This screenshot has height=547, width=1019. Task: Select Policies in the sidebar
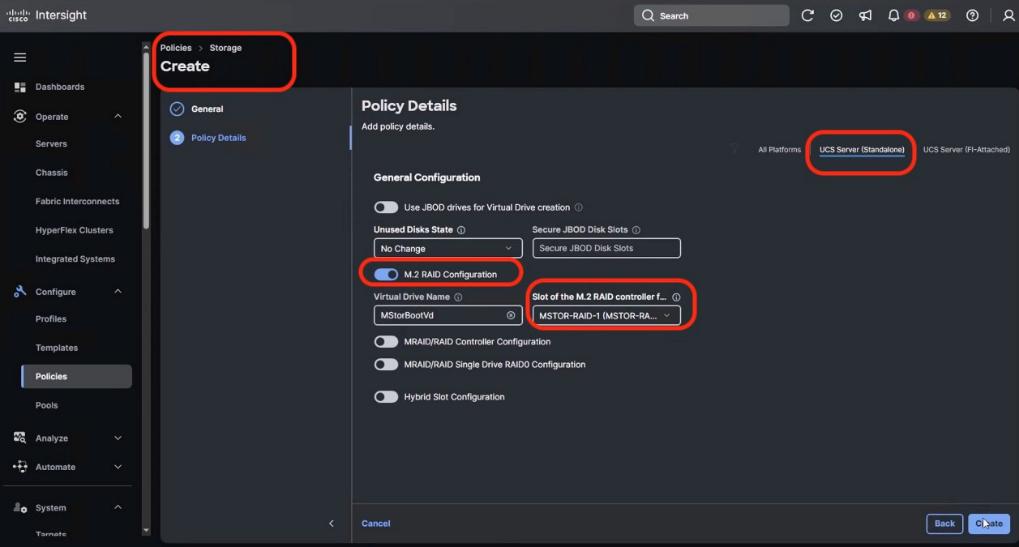click(x=77, y=376)
